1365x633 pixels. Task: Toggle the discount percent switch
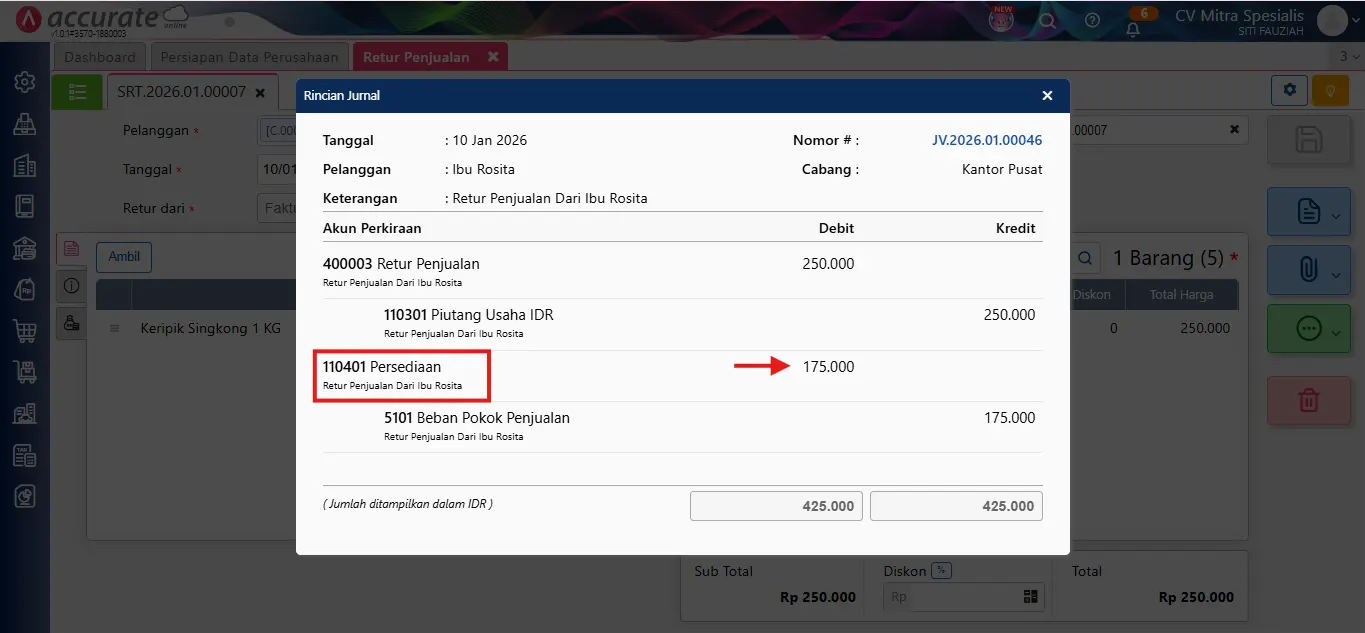(x=941, y=571)
